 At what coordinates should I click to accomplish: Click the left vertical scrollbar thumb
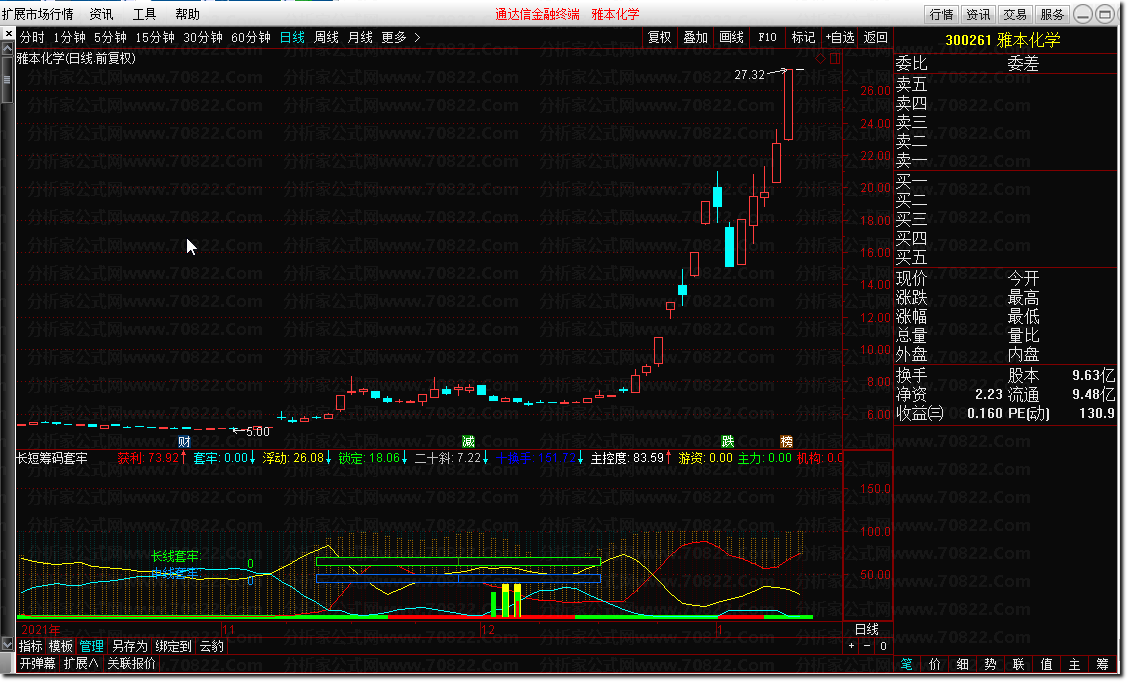point(7,79)
